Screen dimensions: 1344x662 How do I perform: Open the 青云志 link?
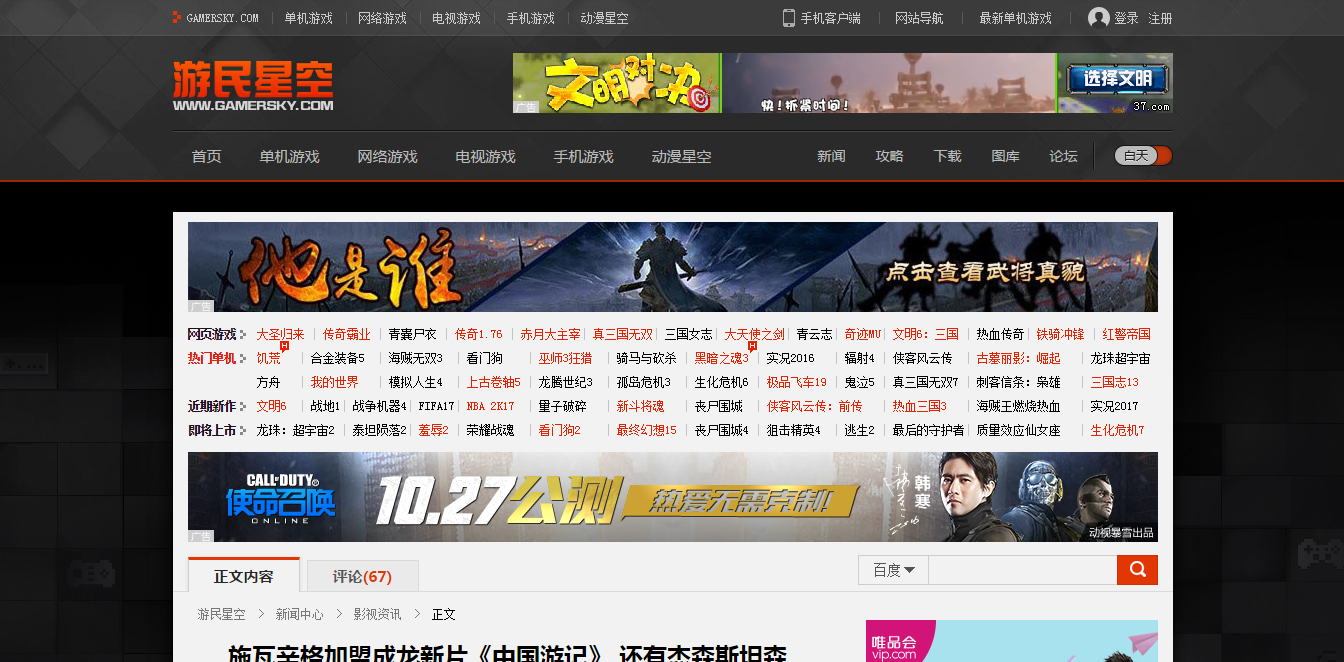[x=814, y=334]
